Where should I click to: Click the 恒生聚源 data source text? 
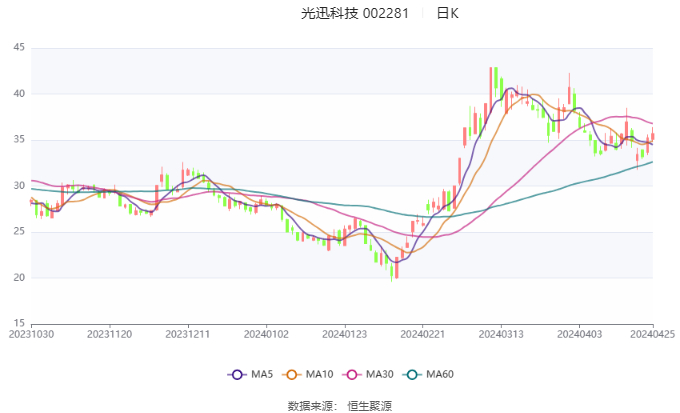[368, 405]
